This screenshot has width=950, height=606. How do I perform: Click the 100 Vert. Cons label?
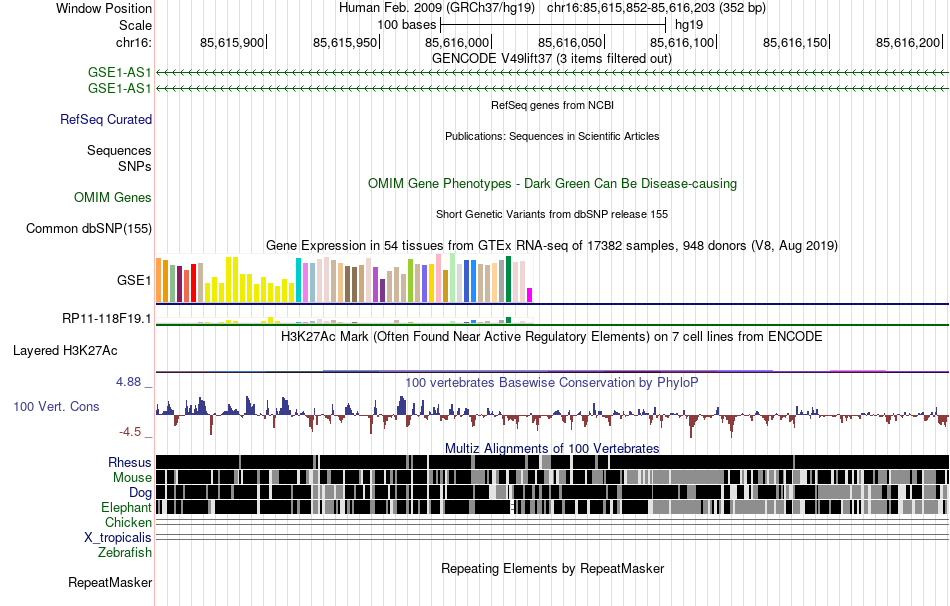pyautogui.click(x=56, y=407)
